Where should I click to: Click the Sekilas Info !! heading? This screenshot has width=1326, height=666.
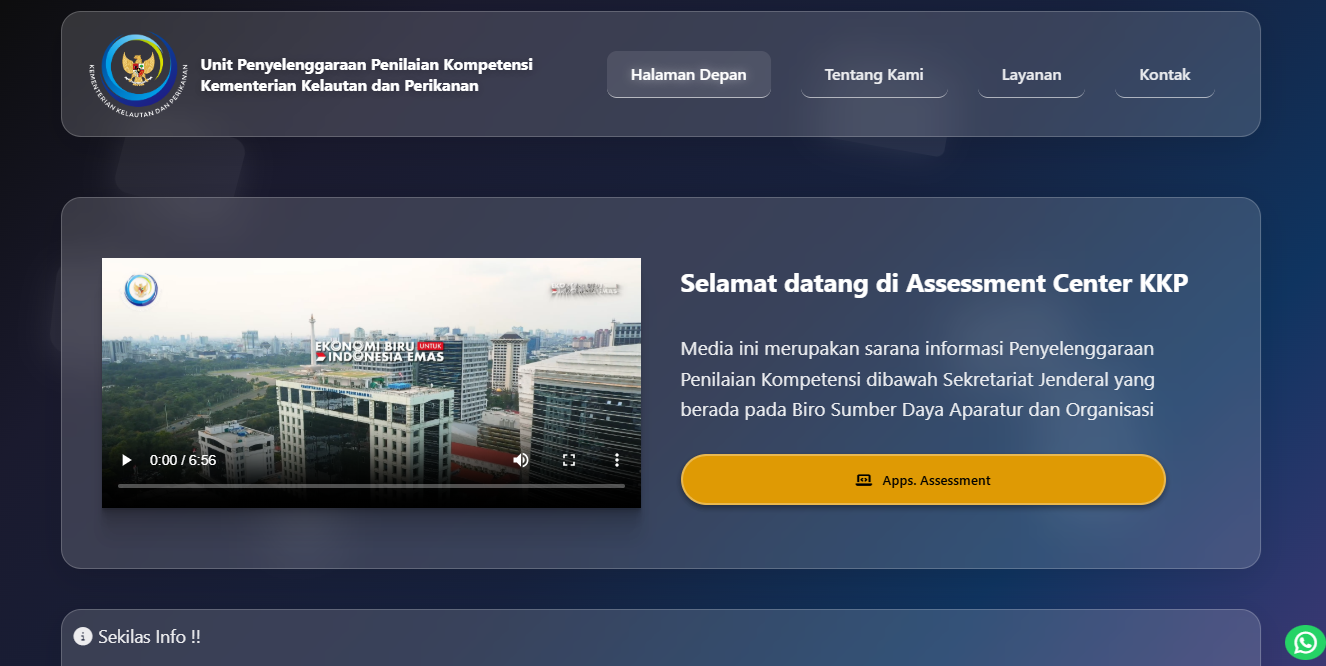(149, 637)
